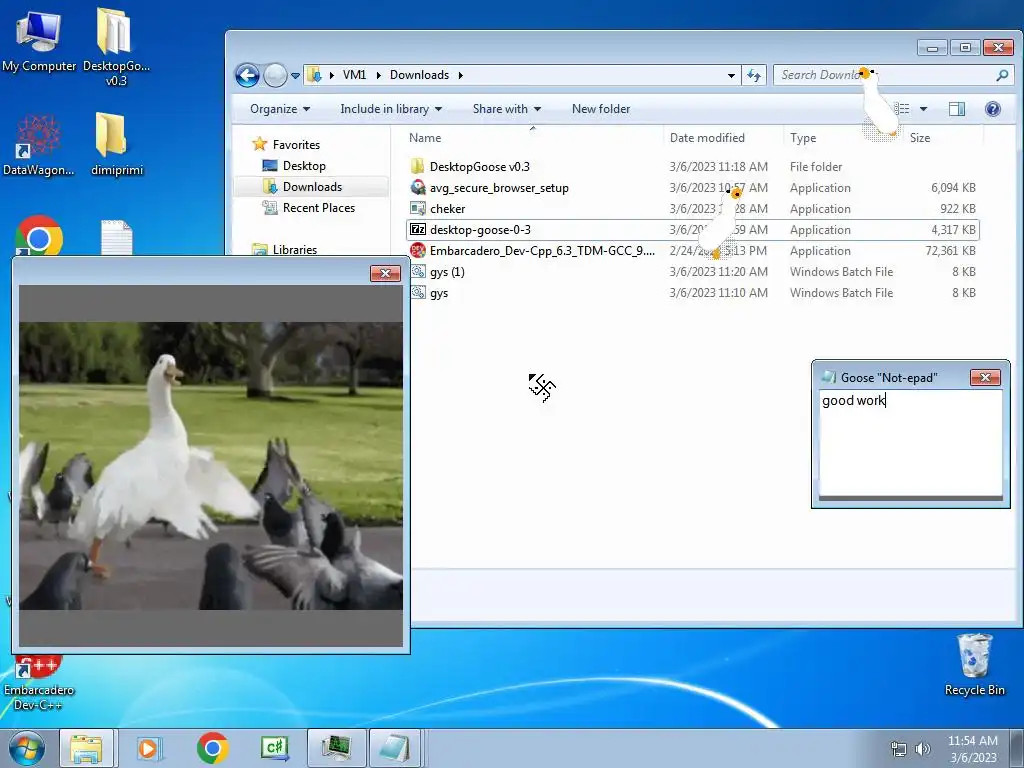Open DesktopGoose v0.3 folder on desktop

[116, 47]
